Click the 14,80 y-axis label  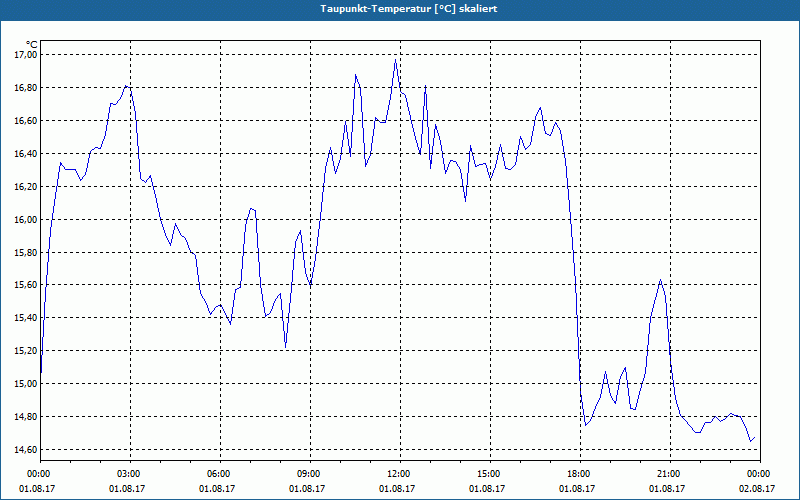(x=26, y=417)
